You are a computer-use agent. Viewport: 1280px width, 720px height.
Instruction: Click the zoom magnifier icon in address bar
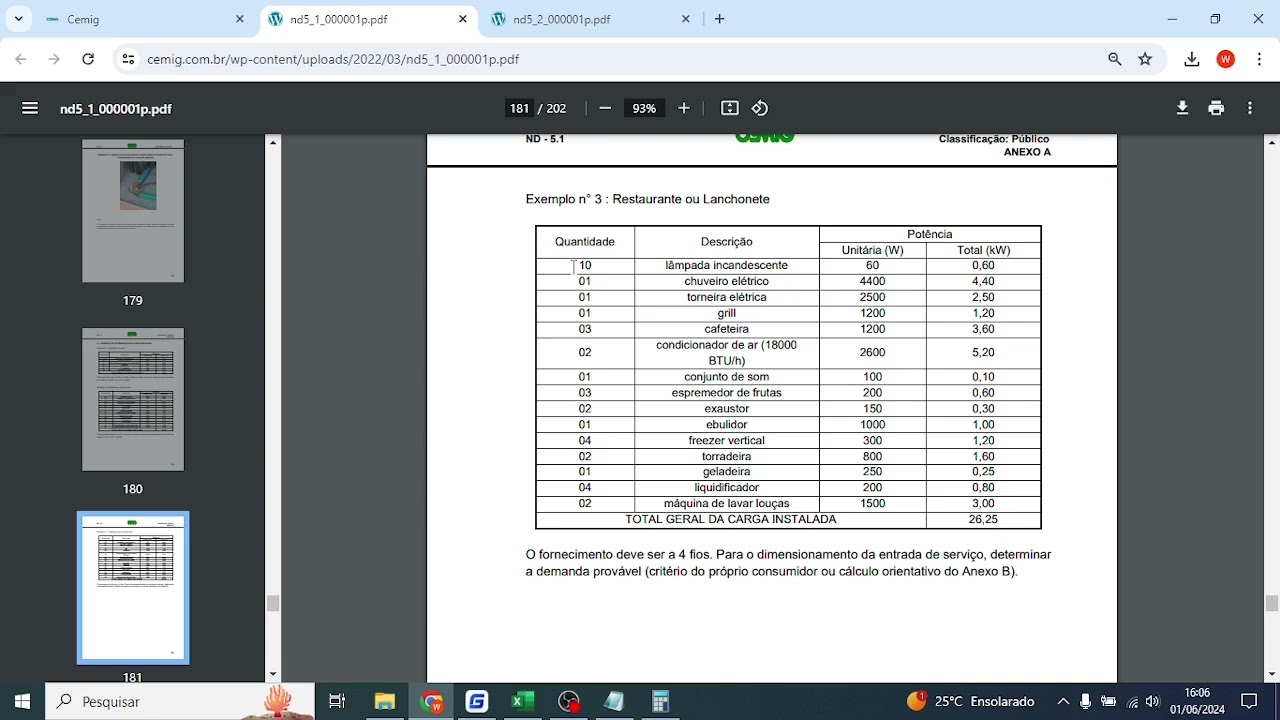click(x=1115, y=59)
